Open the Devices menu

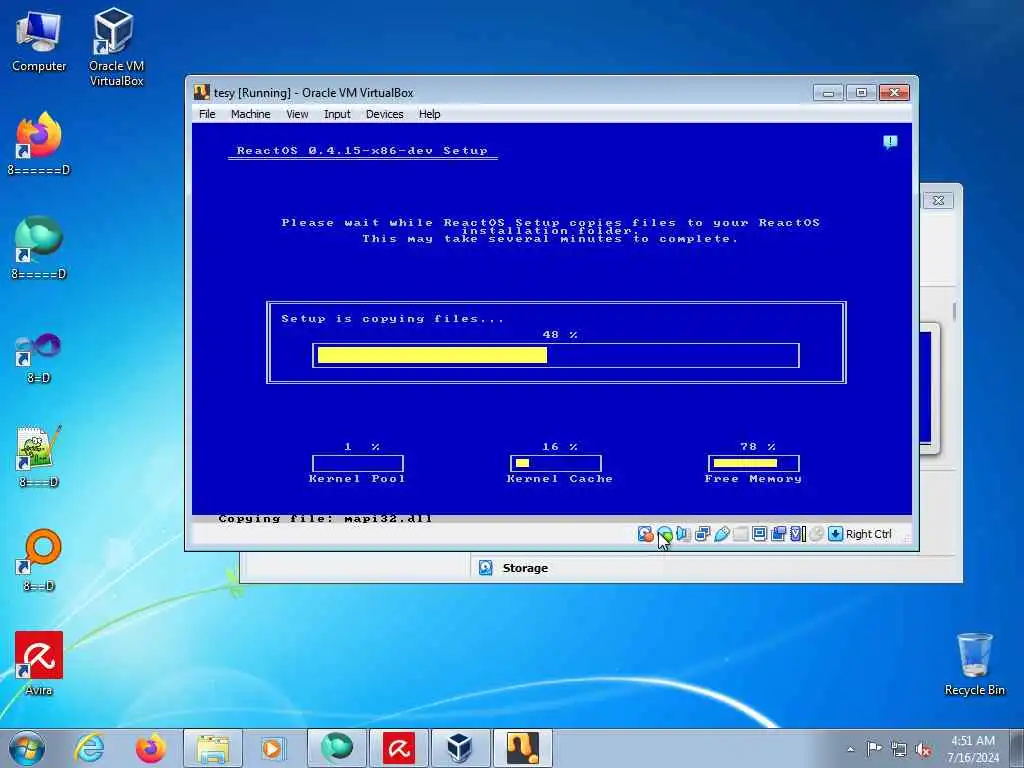point(385,114)
